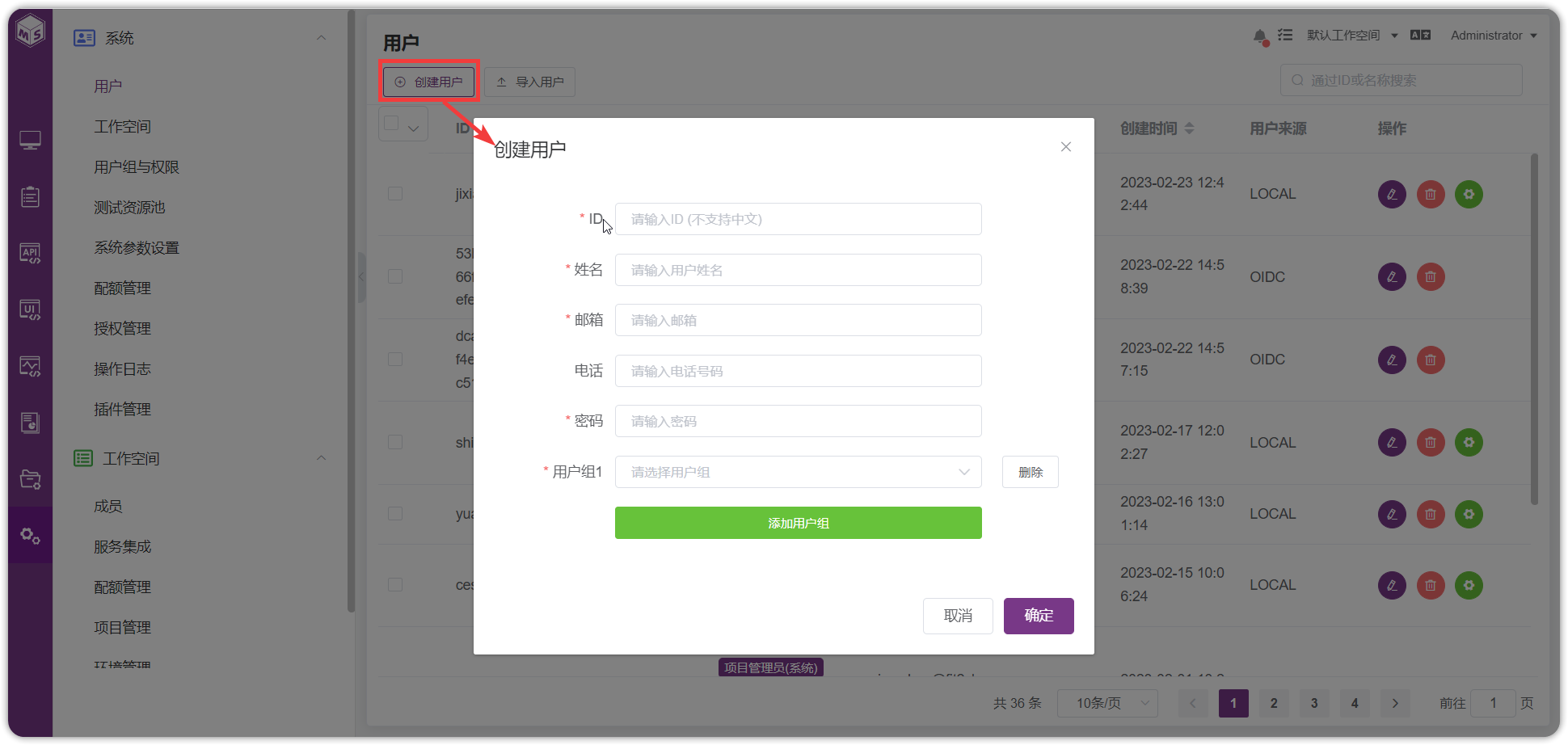Open the UI testing sidebar icon
Viewport: 1568px width, 745px height.
coord(31,309)
